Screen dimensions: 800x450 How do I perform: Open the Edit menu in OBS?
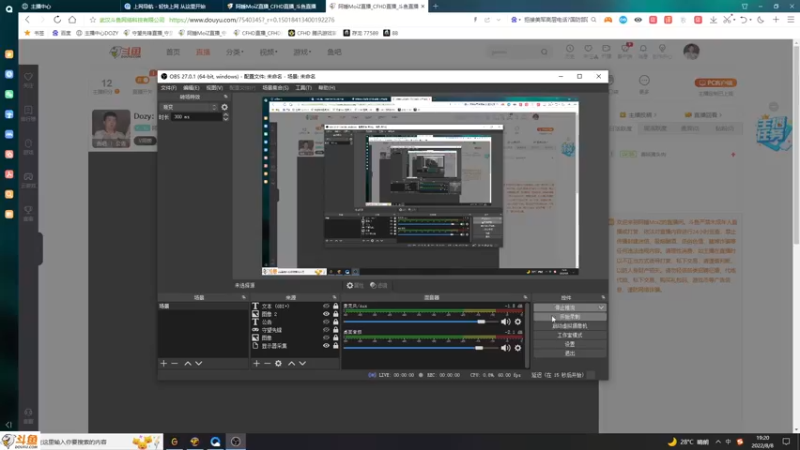click(x=191, y=88)
